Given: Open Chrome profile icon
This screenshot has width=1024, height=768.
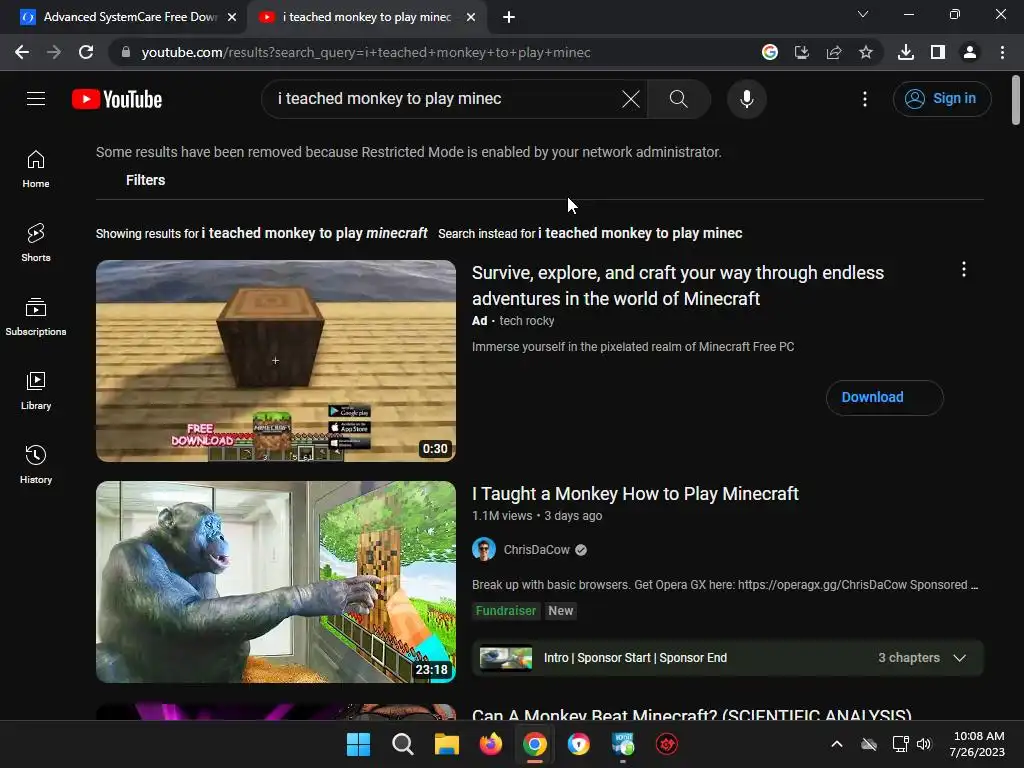Looking at the screenshot, I should pyautogui.click(x=970, y=52).
